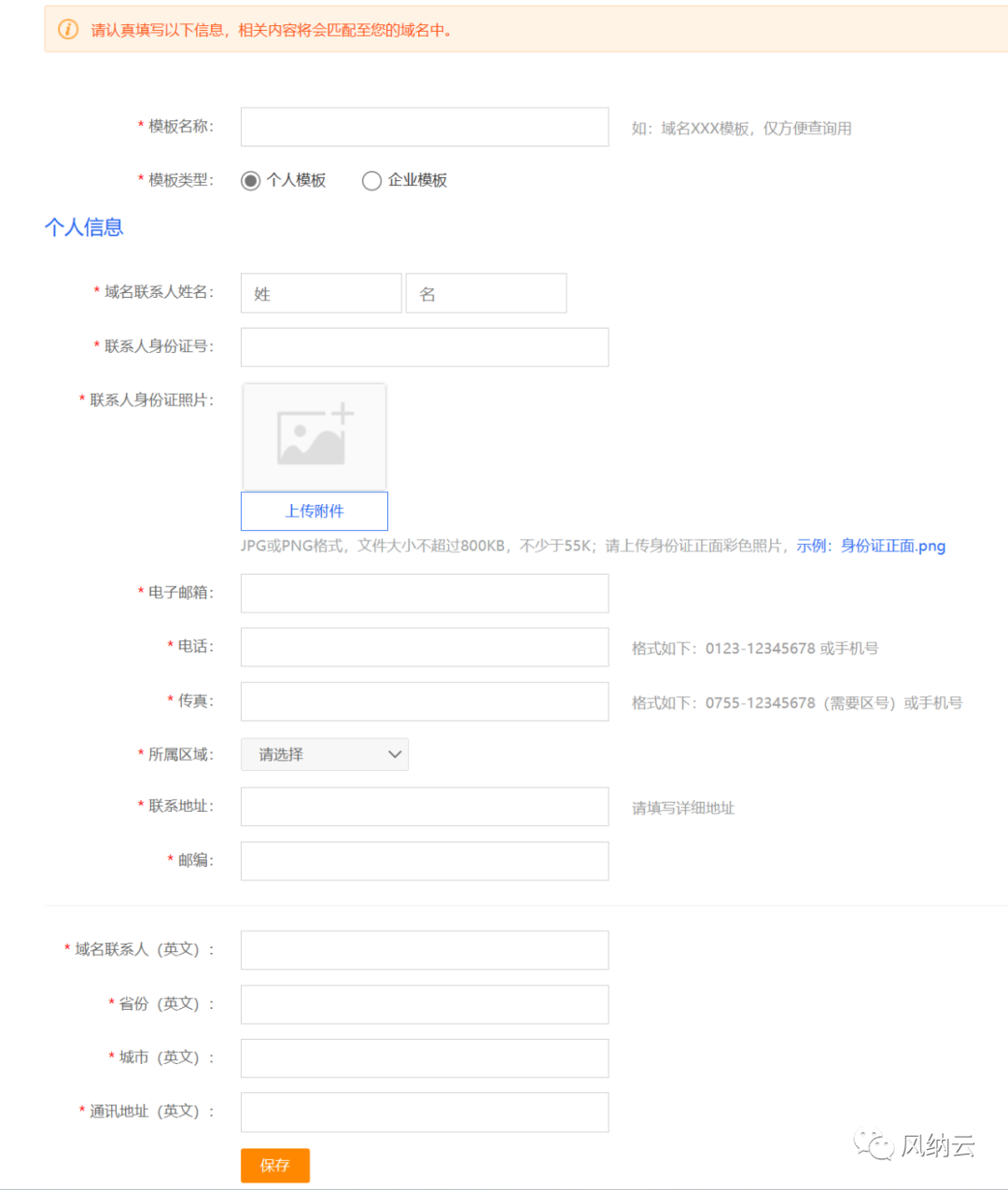The width and height of the screenshot is (1008, 1190).
Task: Click the 电话 input field
Action: [x=425, y=647]
